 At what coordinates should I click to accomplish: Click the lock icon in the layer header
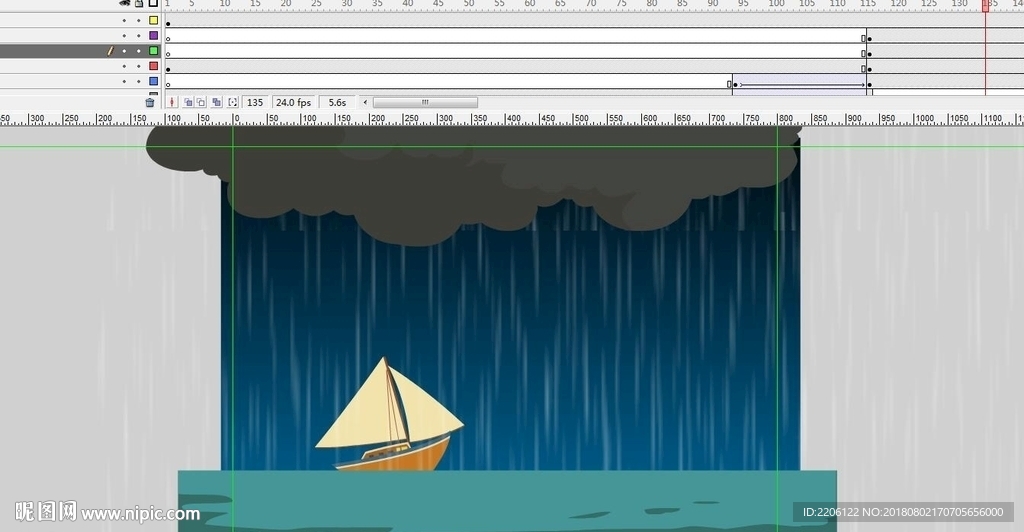tap(139, 3)
